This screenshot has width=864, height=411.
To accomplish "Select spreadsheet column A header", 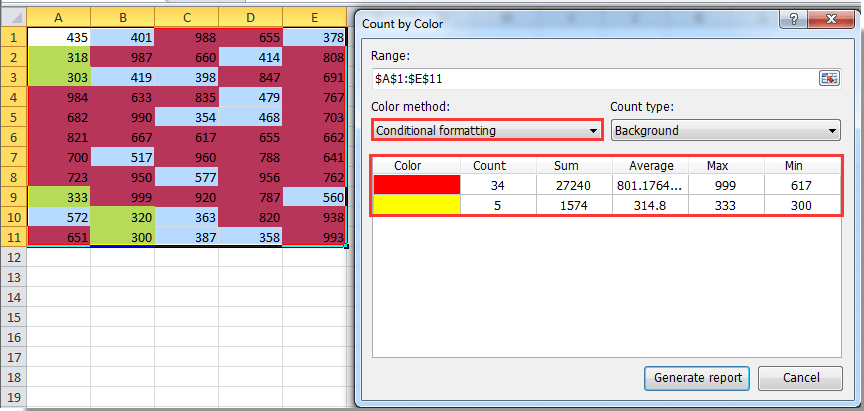I will coord(58,18).
